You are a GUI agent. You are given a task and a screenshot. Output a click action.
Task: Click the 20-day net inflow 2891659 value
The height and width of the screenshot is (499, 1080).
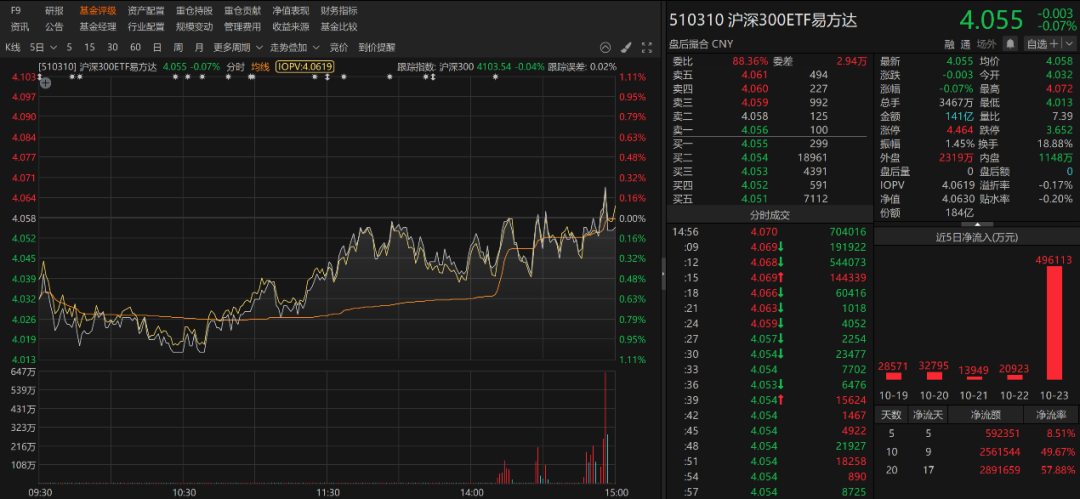pyautogui.click(x=997, y=470)
